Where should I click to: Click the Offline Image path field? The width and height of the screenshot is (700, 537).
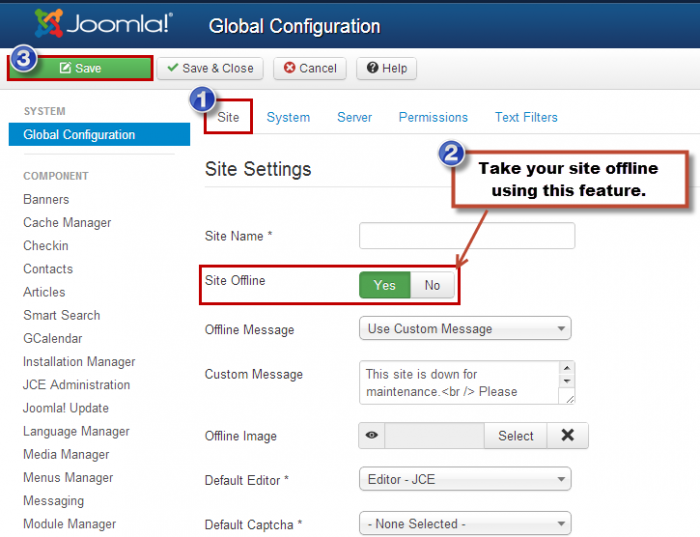click(x=434, y=436)
